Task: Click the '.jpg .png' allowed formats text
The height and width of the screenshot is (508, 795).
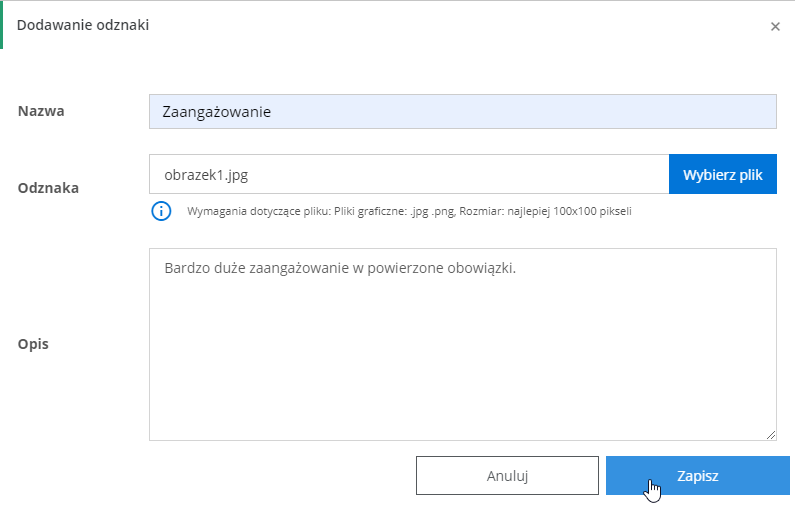Action: [432, 211]
